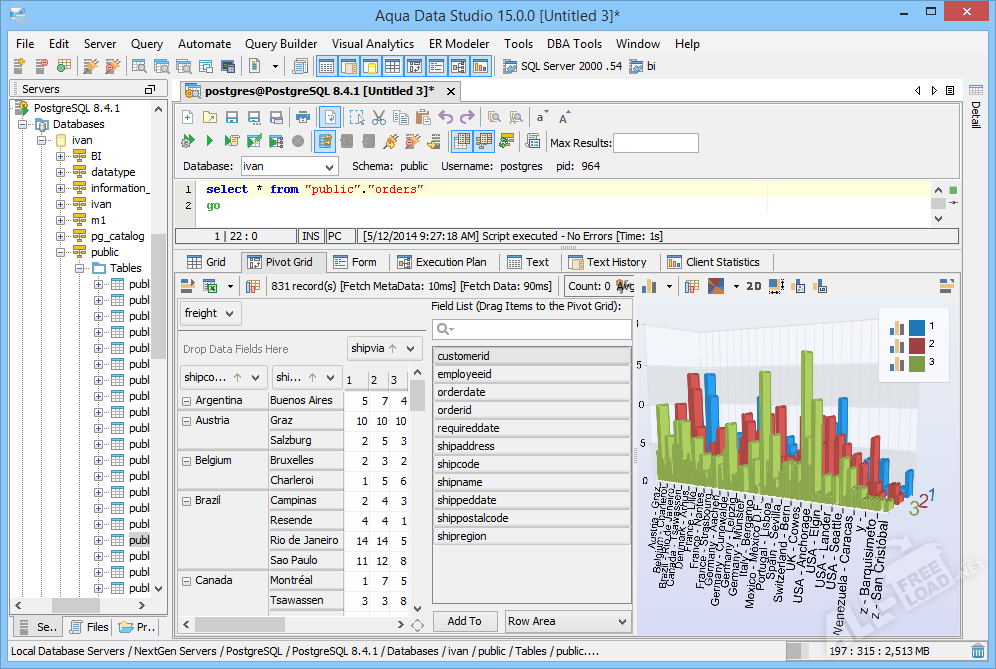Switch to the Execution Plan tab
This screenshot has width=996, height=669.
(x=441, y=262)
